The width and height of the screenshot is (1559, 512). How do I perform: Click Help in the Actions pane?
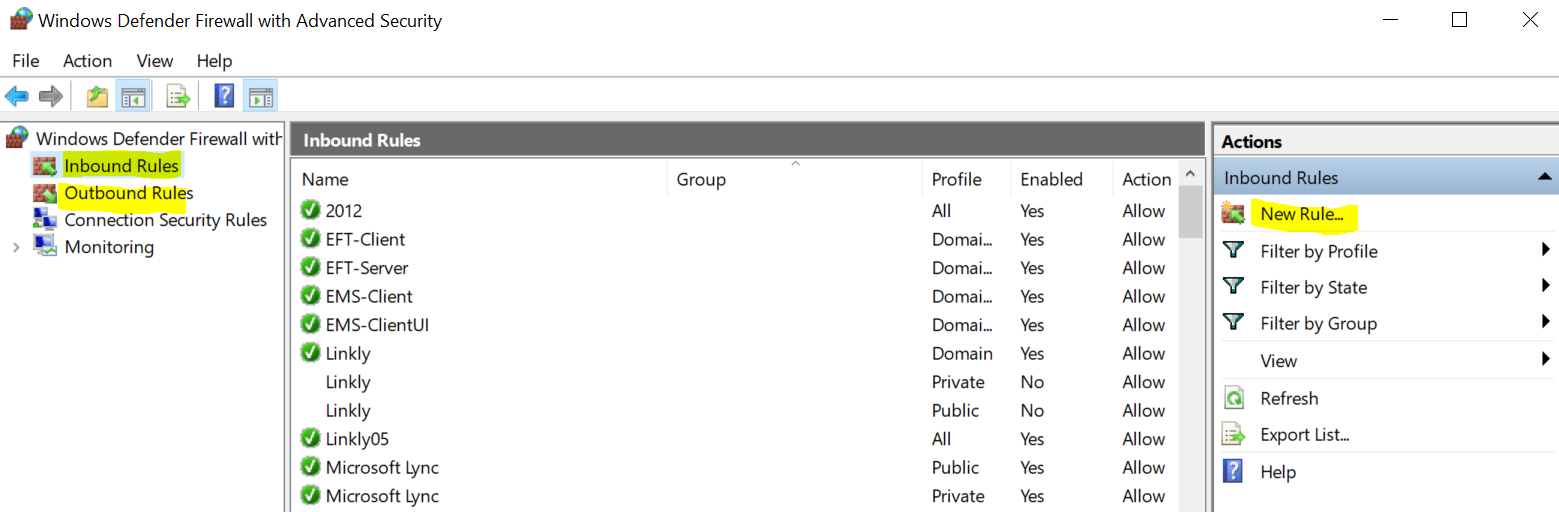pyautogui.click(x=1278, y=472)
